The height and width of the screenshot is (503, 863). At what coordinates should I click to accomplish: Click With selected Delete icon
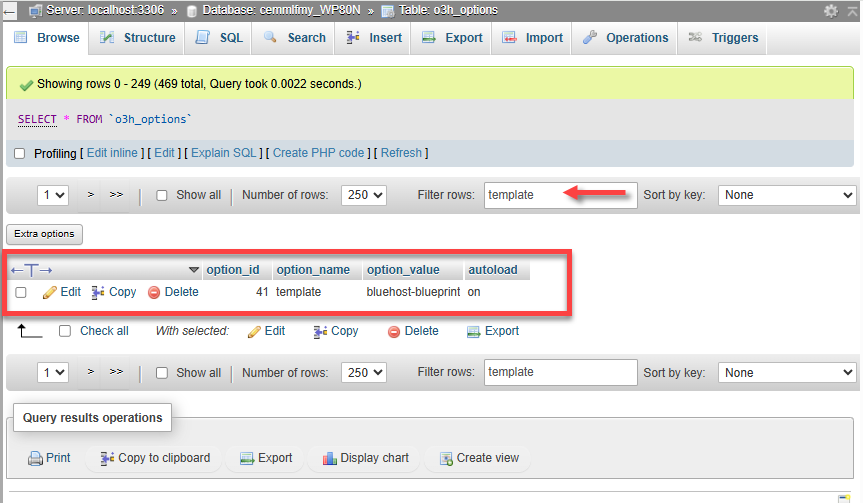394,332
